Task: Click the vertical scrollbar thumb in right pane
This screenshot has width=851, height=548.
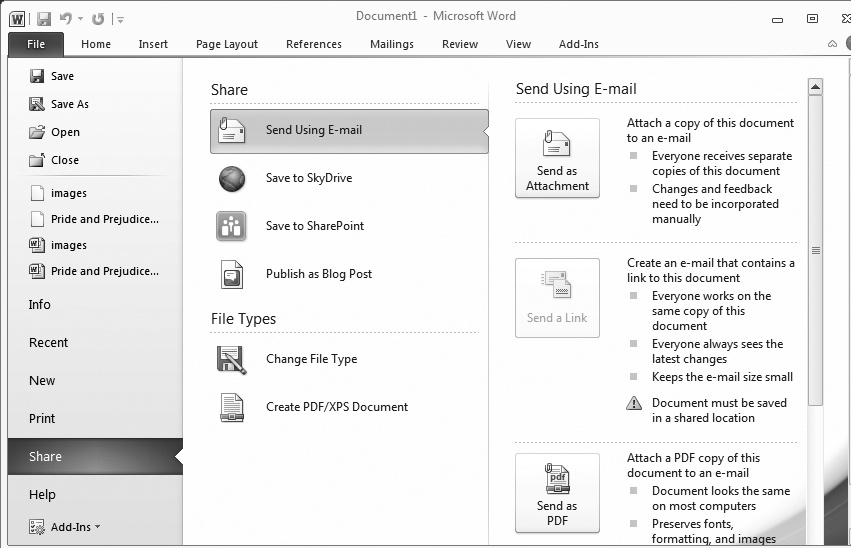Action: point(815,250)
